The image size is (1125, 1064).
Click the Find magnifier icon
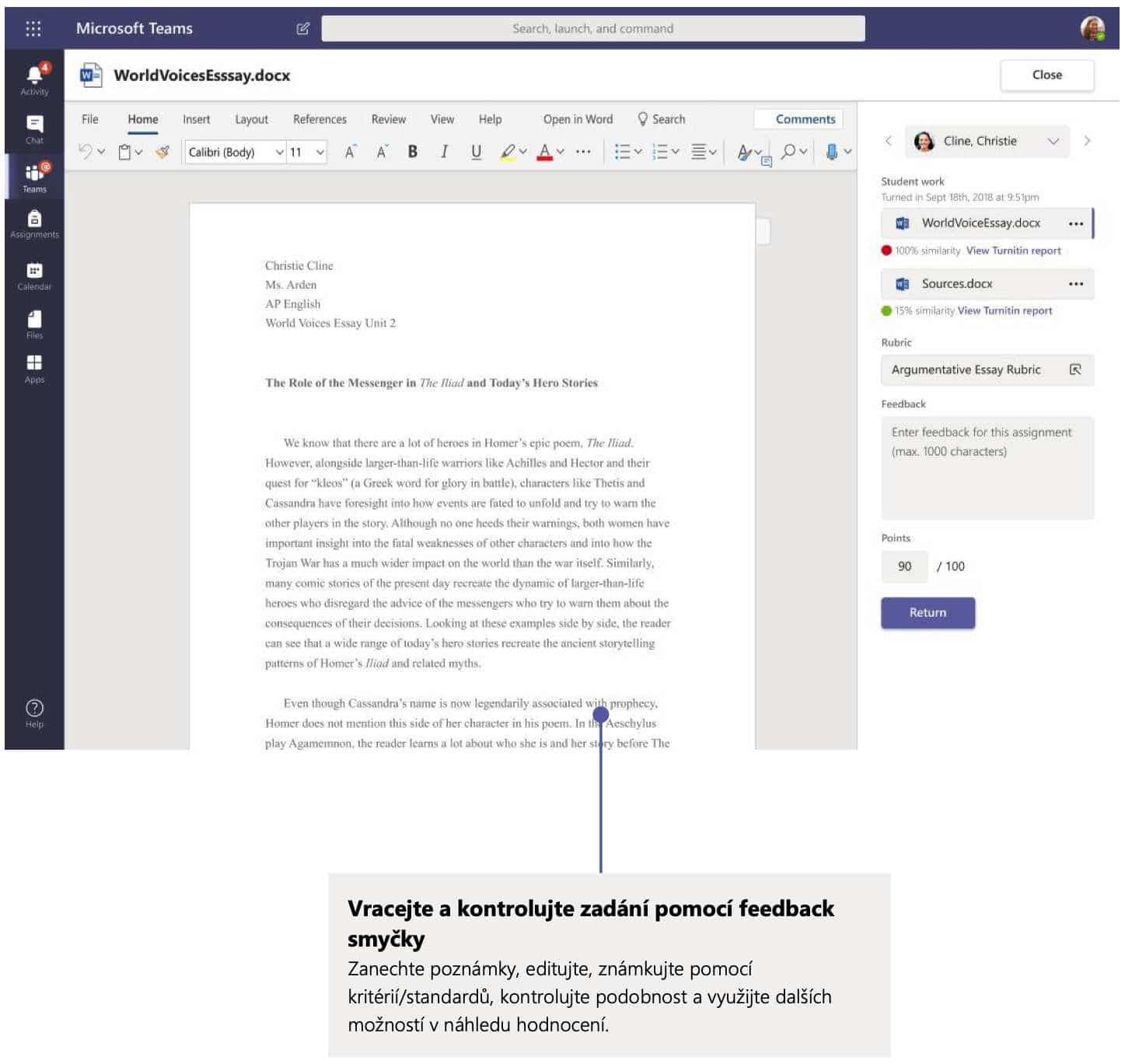(x=789, y=152)
